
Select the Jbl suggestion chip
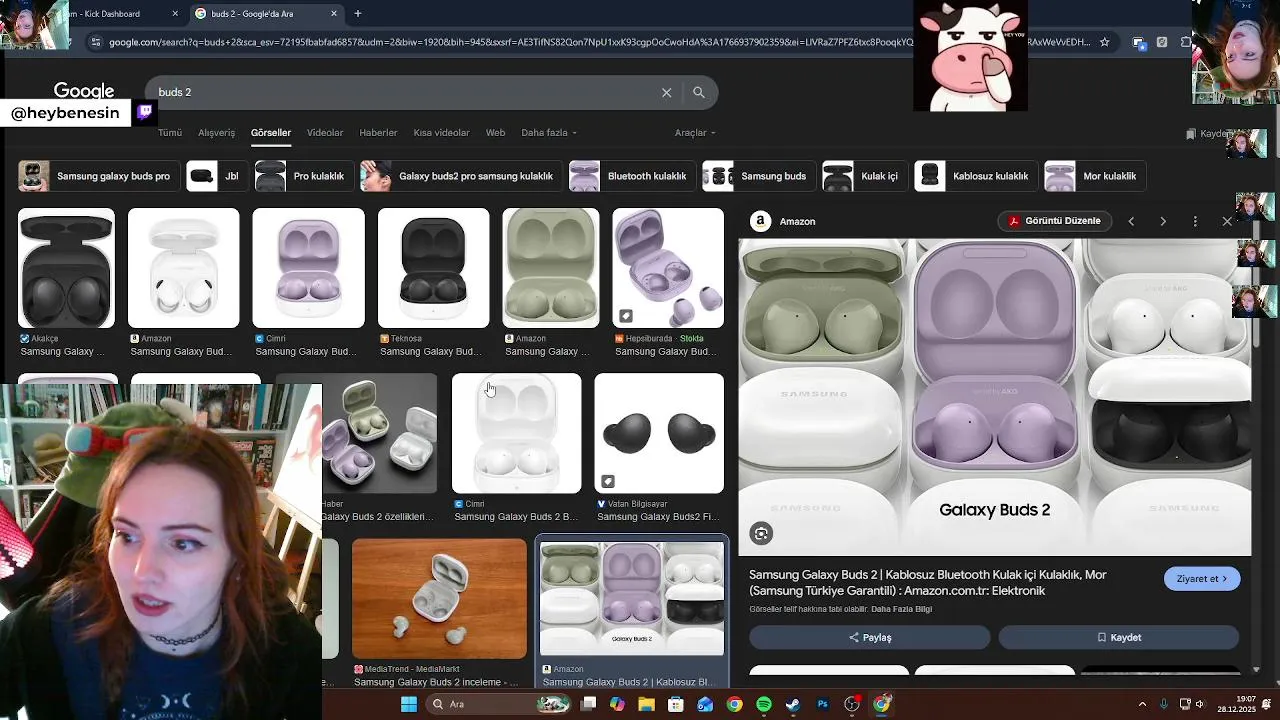coord(217,176)
